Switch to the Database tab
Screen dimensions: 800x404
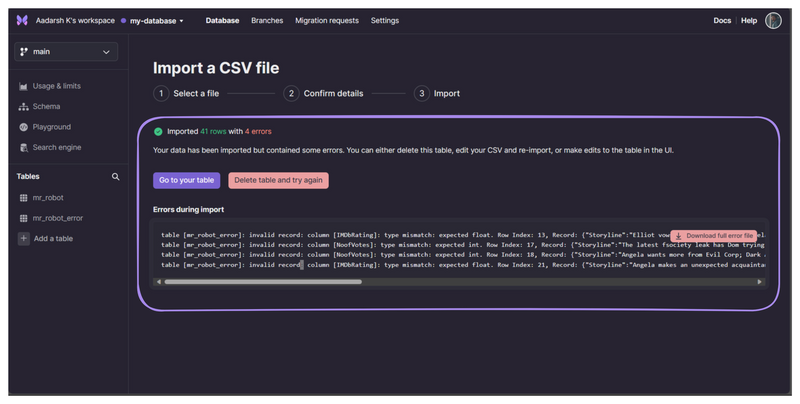coord(222,20)
